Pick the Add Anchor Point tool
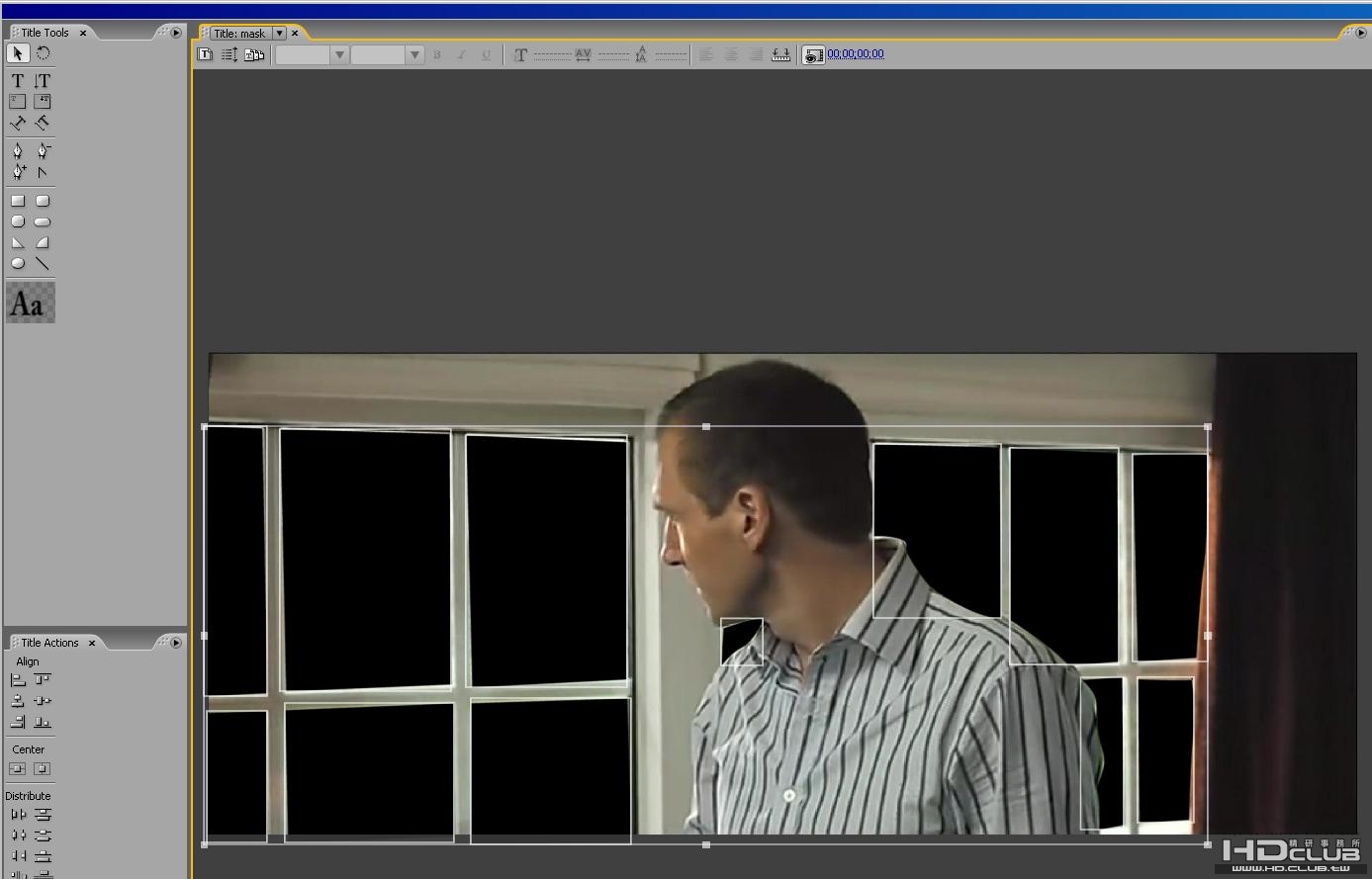 18,172
